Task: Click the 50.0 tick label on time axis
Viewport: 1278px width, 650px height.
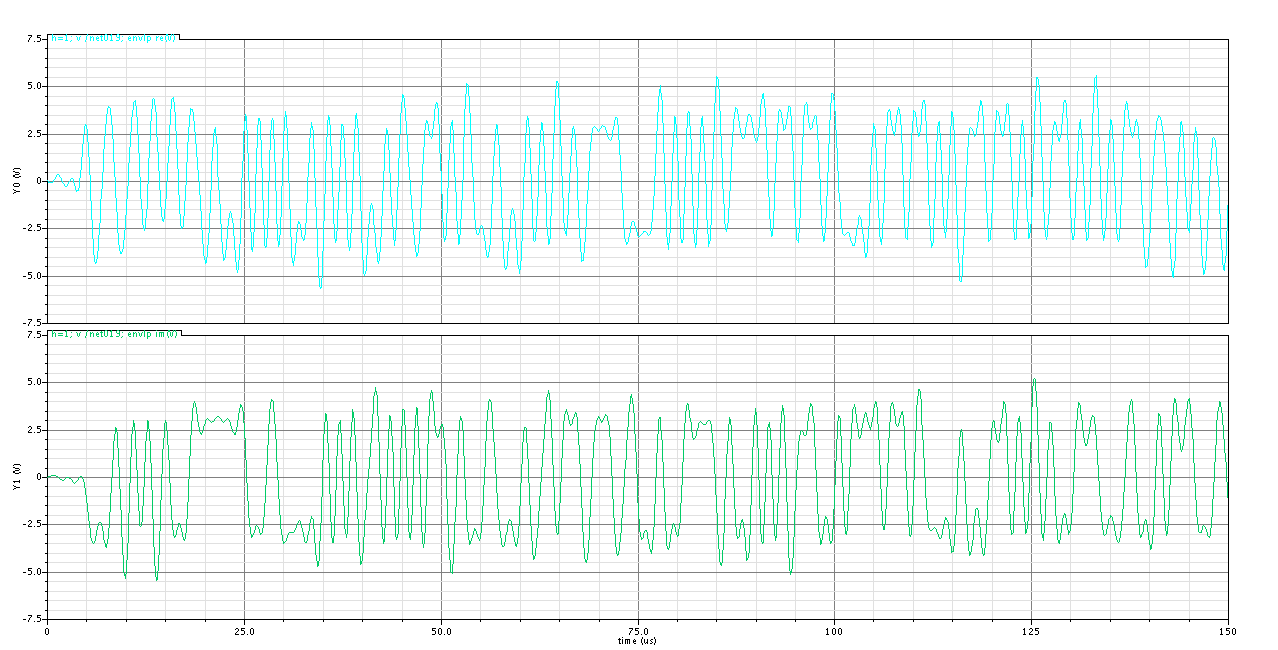Action: [441, 631]
